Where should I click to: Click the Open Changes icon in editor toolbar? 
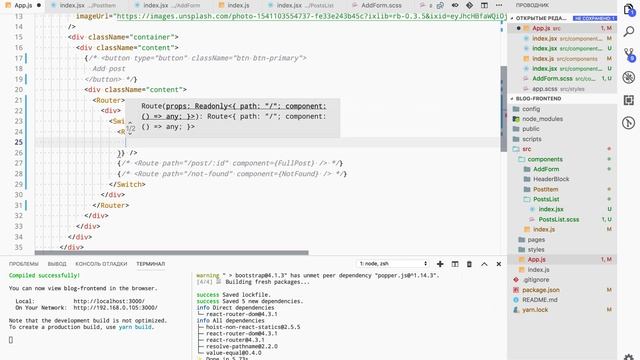click(440, 5)
